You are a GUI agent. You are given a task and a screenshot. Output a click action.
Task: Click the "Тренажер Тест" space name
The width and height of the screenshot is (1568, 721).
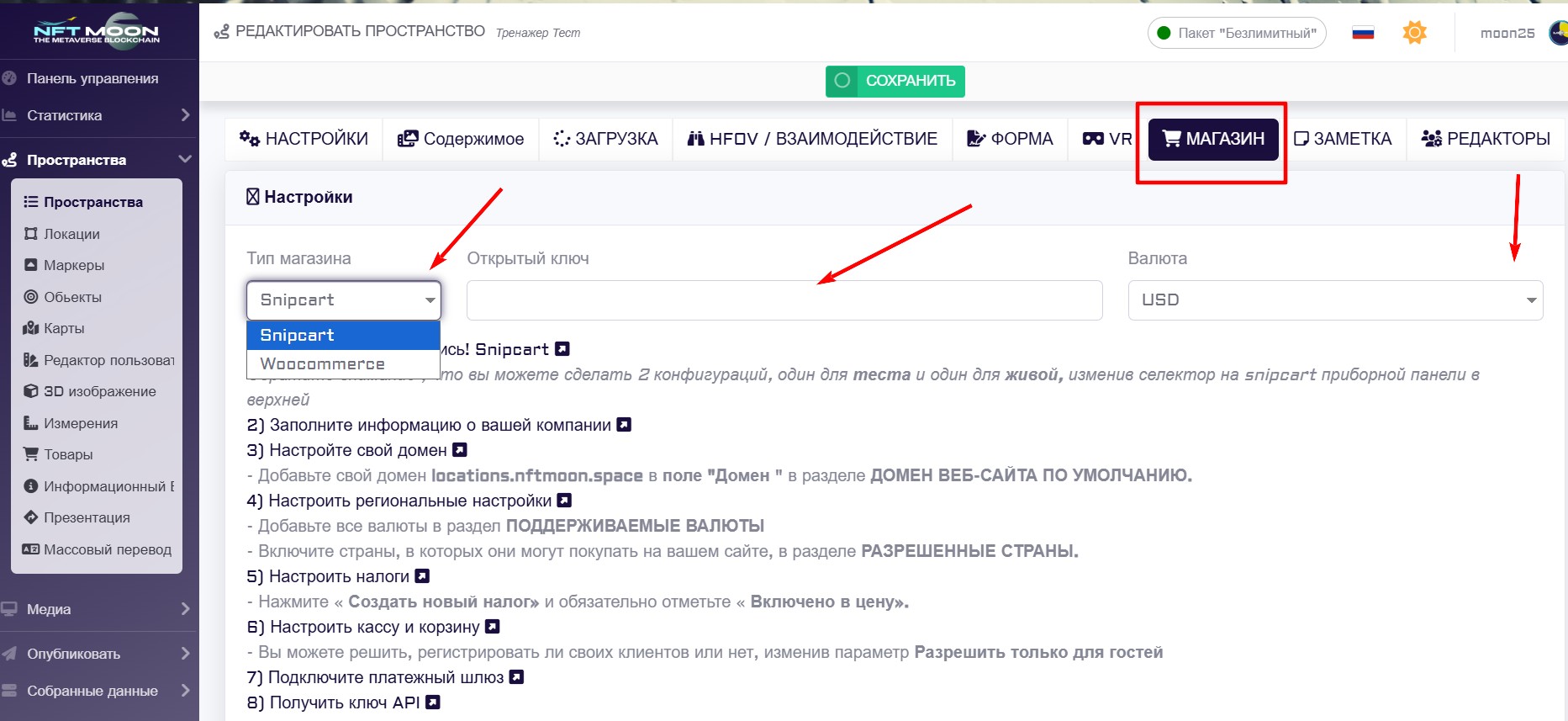(538, 33)
